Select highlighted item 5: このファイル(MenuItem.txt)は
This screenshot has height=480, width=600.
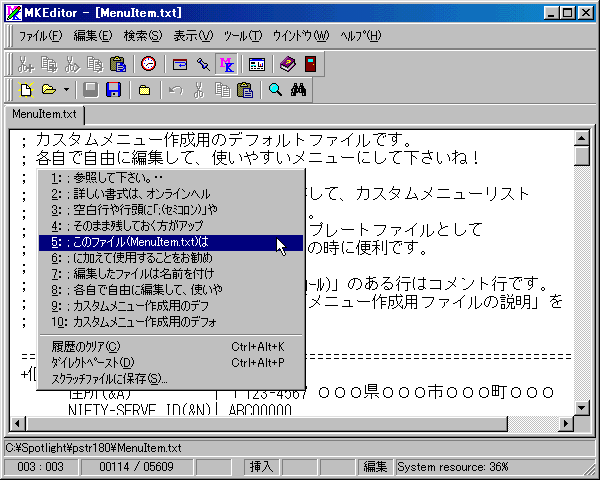pos(171,243)
